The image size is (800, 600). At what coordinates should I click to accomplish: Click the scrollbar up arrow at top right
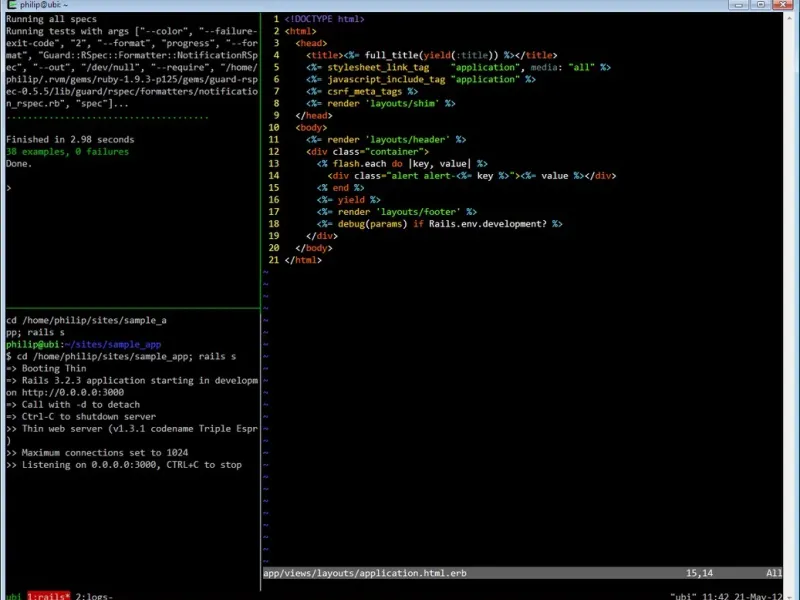789,18
